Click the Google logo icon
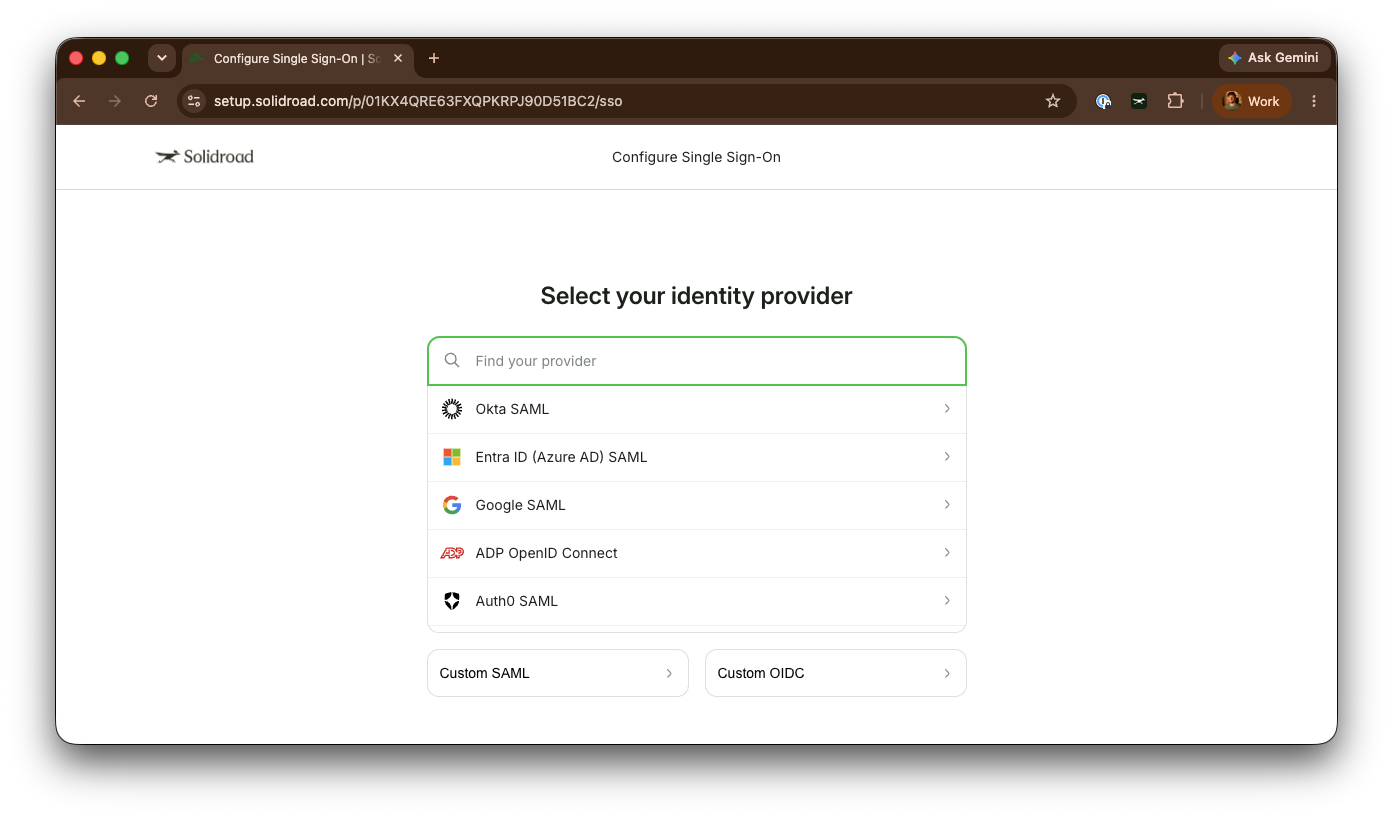This screenshot has height=818, width=1393. 452,505
